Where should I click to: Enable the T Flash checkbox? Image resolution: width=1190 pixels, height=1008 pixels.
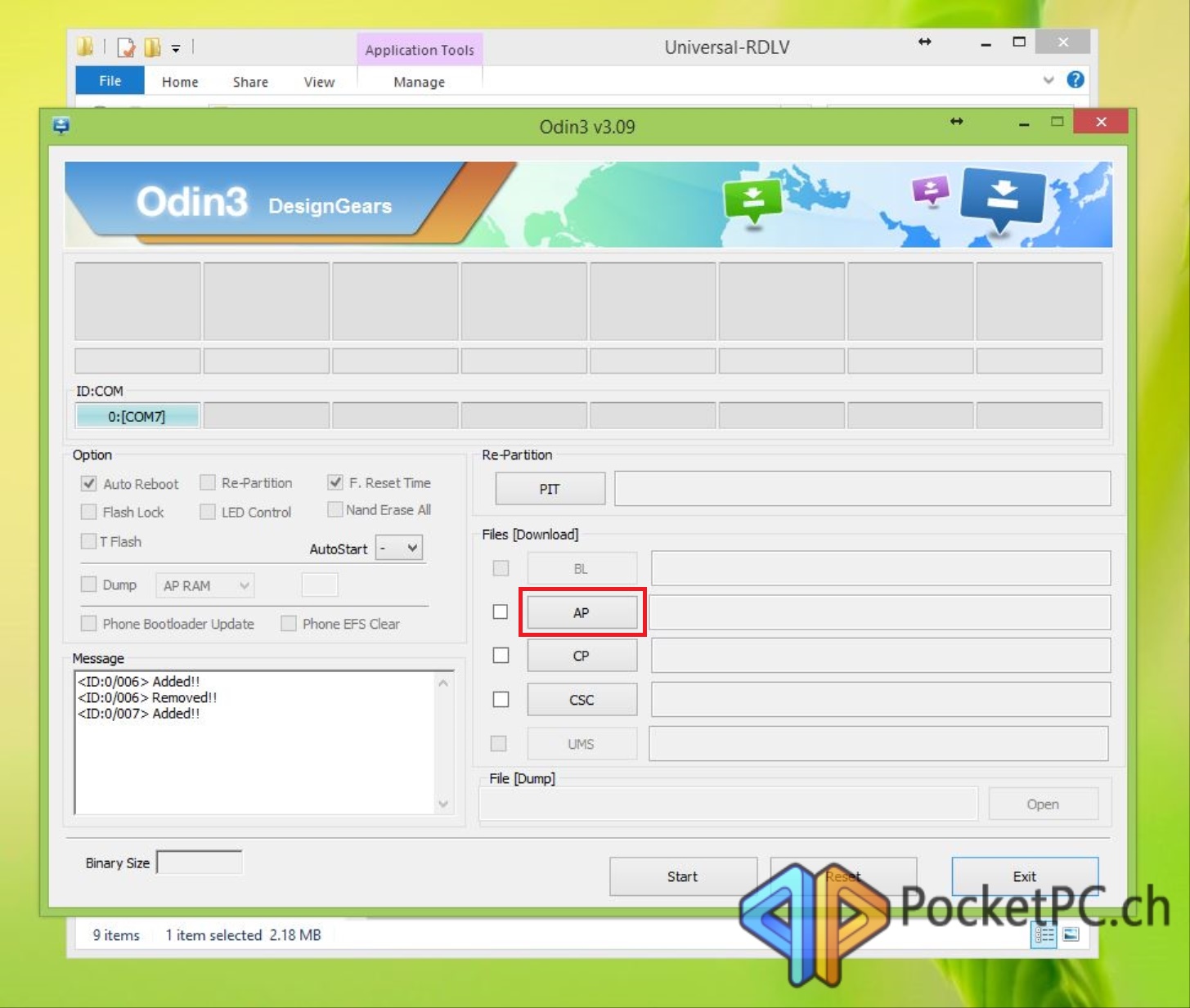click(x=88, y=541)
